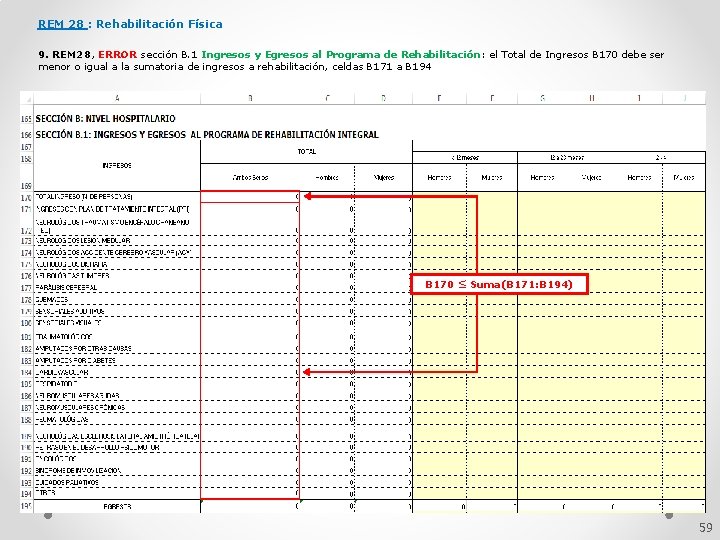720x540 pixels.
Task: Select row header 192
Action: (27, 471)
